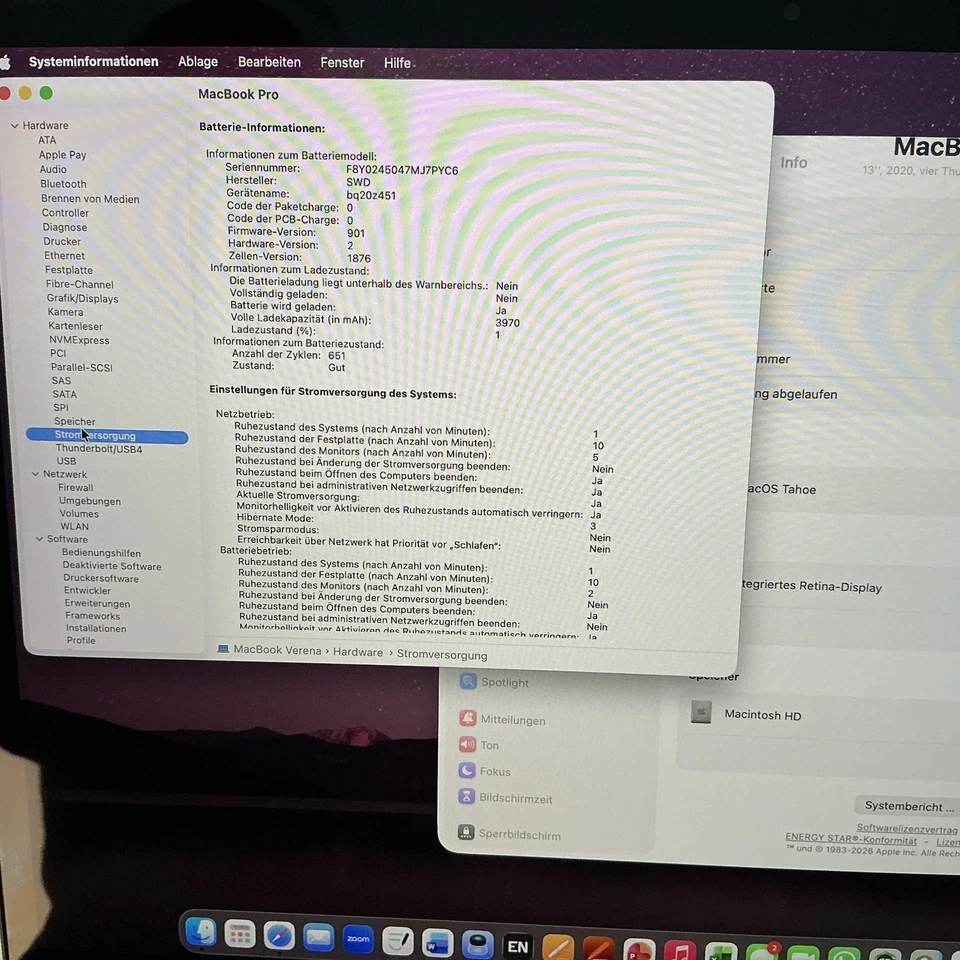Screen dimensions: 960x960
Task: Open the Apple menu
Action: [5, 62]
